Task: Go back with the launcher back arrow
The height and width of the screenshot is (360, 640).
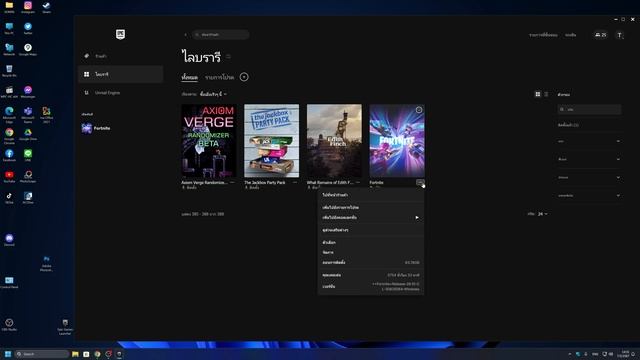Action: point(185,35)
